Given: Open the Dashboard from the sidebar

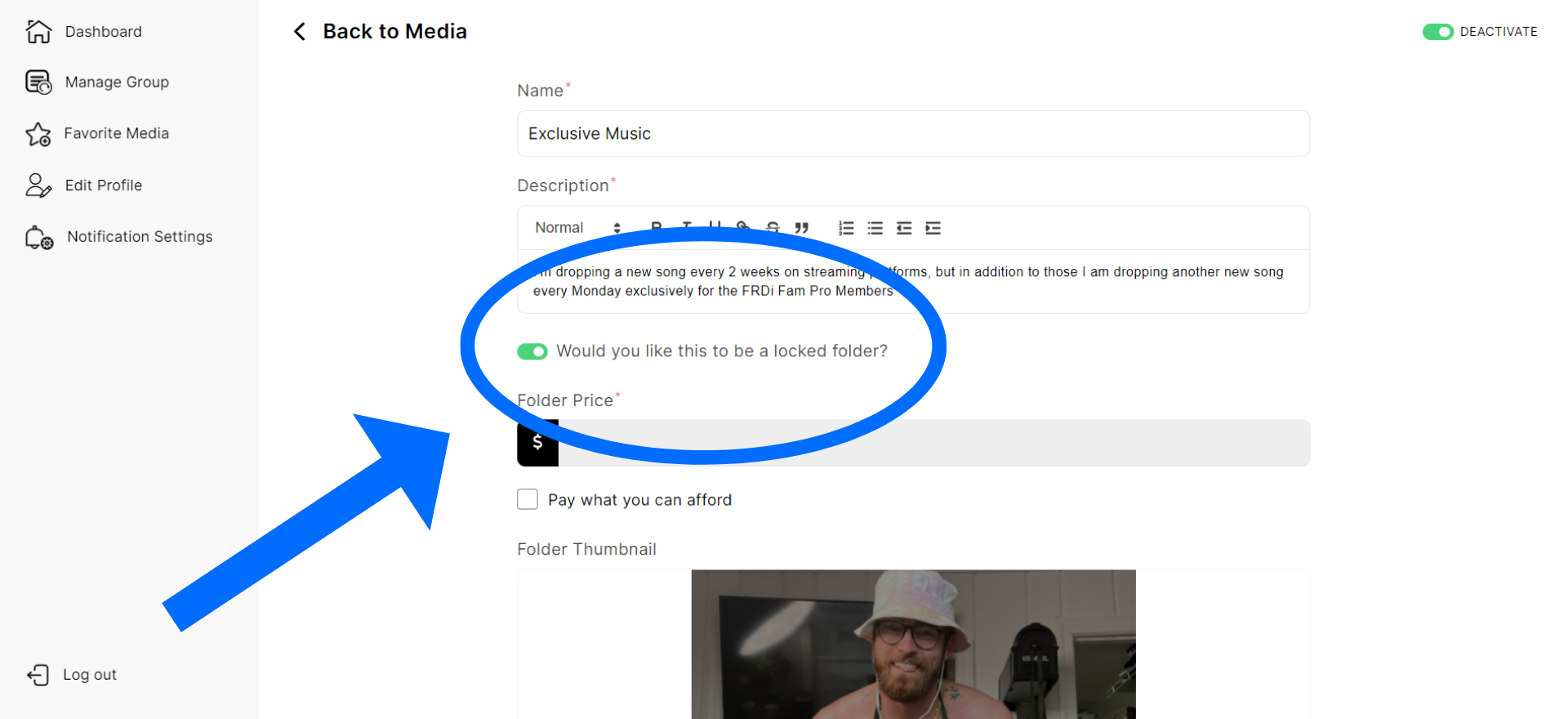Looking at the screenshot, I should pyautogui.click(x=103, y=32).
